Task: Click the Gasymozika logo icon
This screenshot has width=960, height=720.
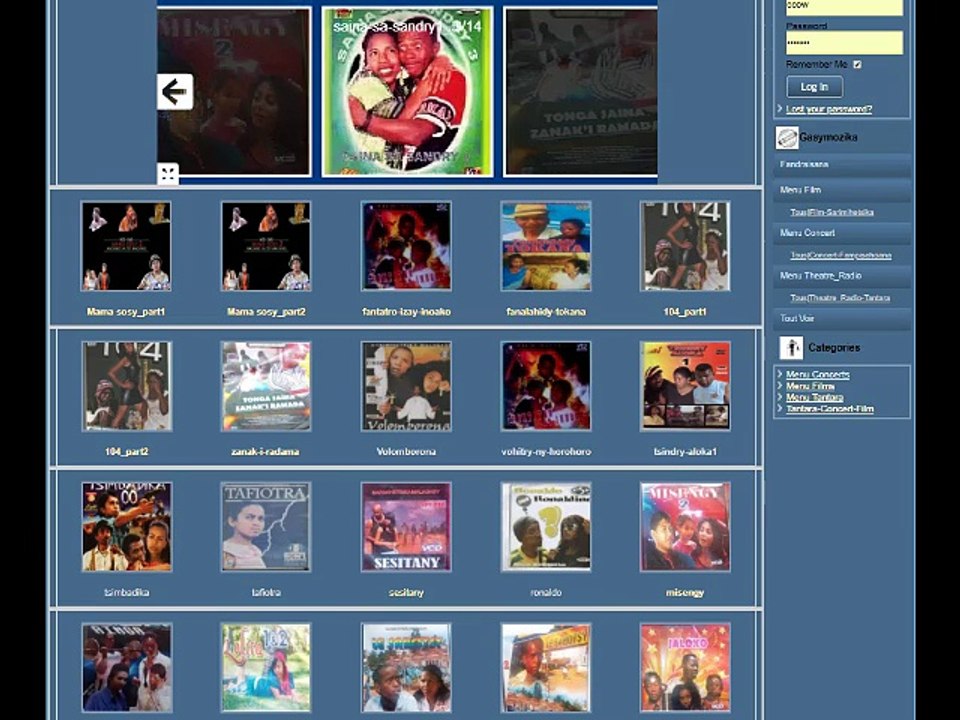Action: [787, 138]
